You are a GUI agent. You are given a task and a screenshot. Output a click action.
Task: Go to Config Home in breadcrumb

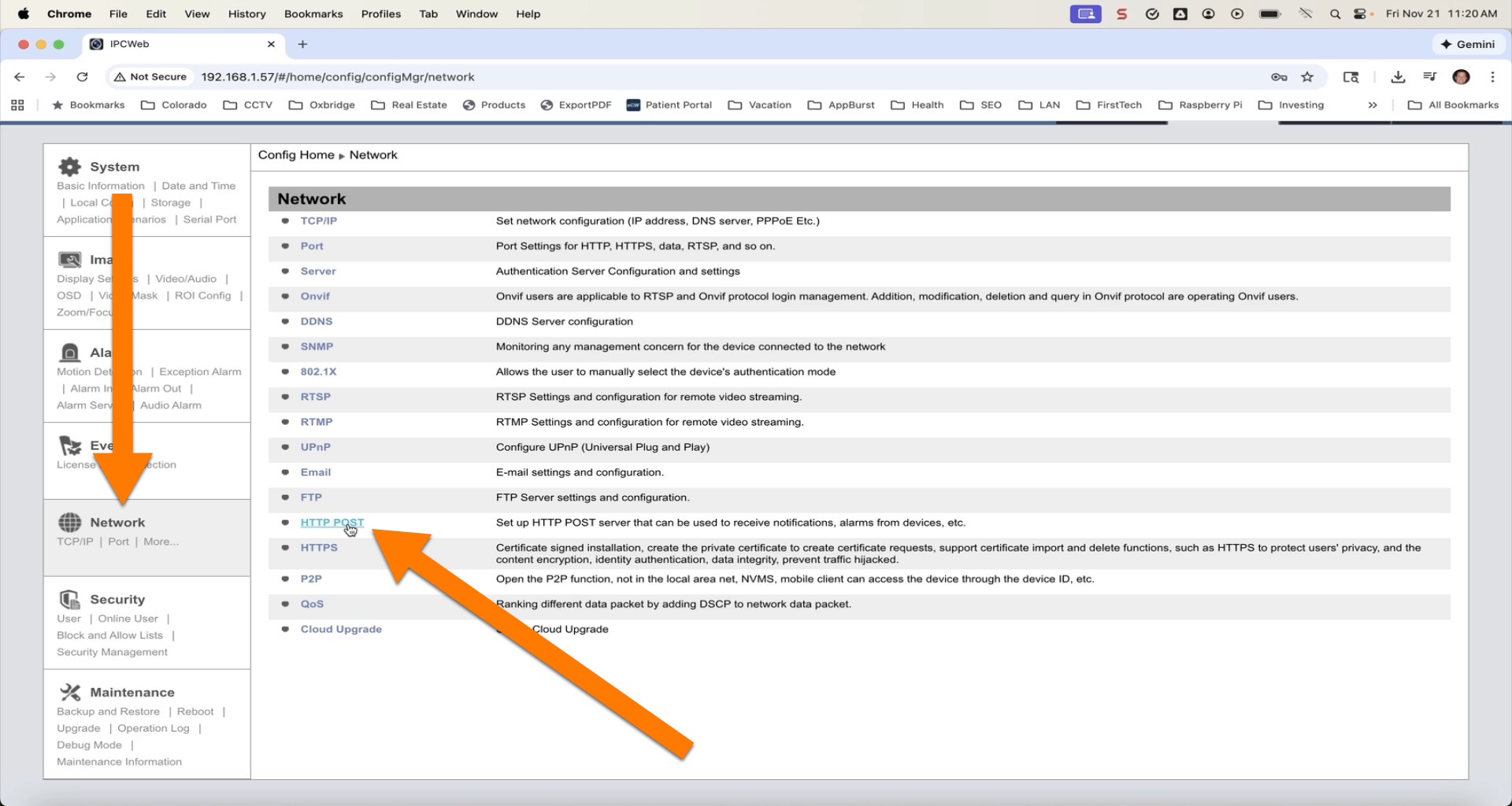296,155
